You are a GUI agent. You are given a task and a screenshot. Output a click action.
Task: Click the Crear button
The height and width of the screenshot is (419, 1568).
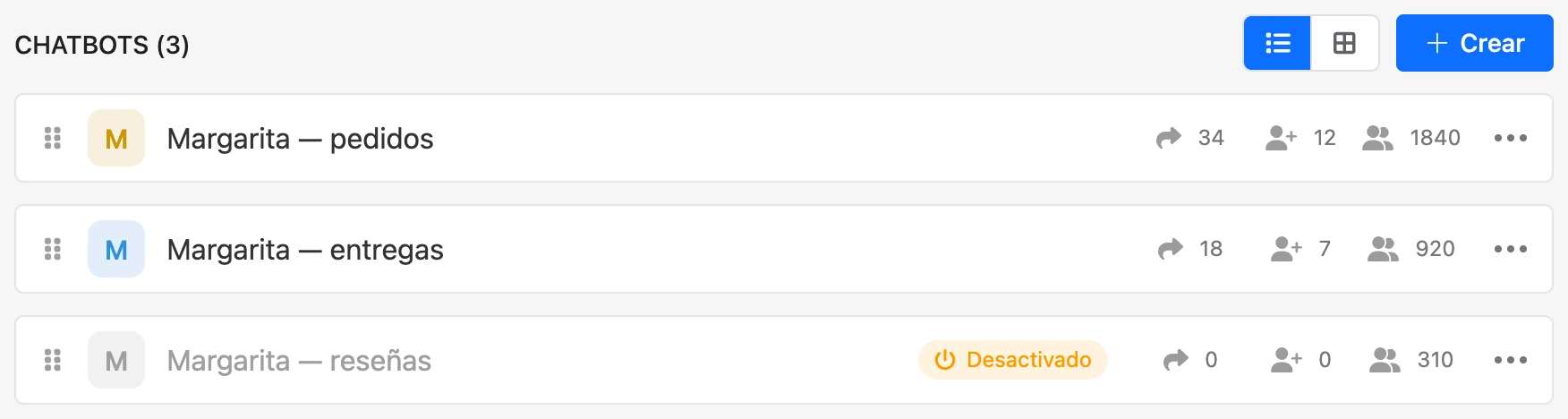(x=1474, y=43)
